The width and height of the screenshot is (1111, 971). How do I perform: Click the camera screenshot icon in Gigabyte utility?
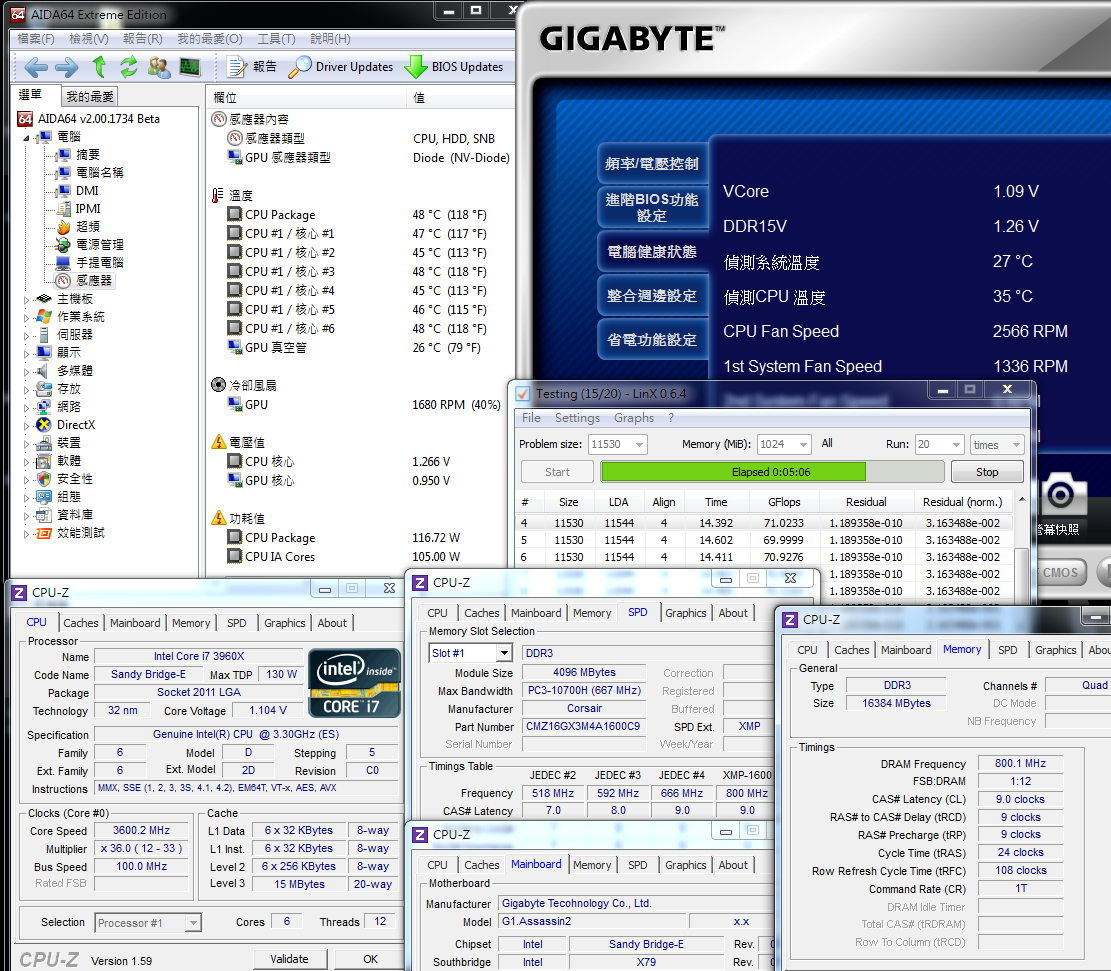pos(1061,493)
